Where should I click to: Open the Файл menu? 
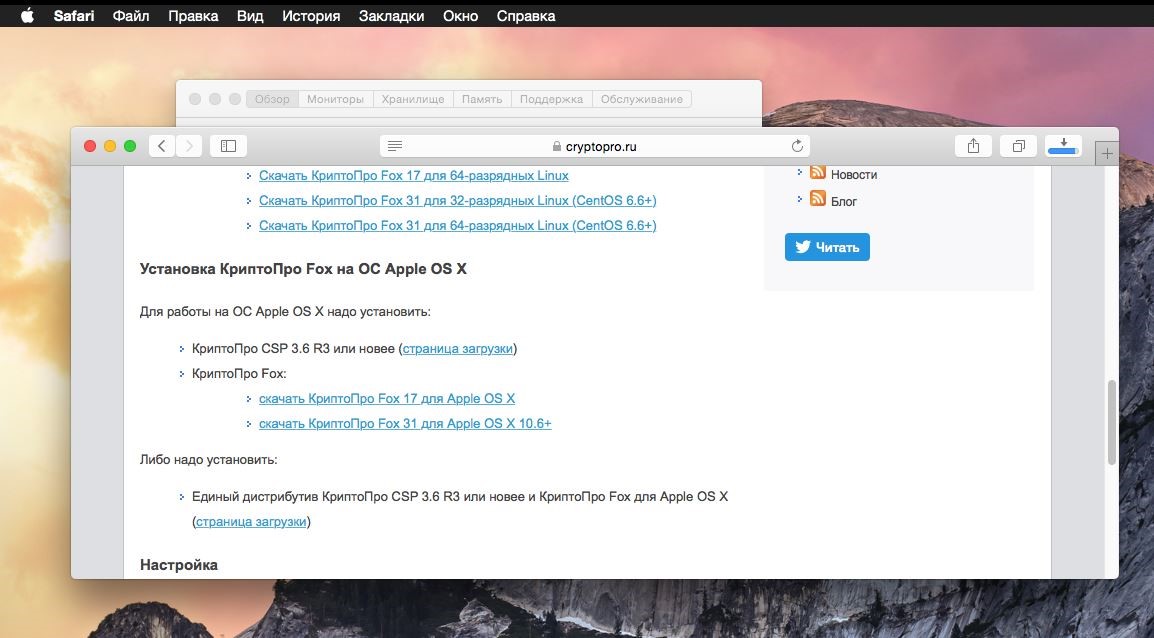[131, 15]
